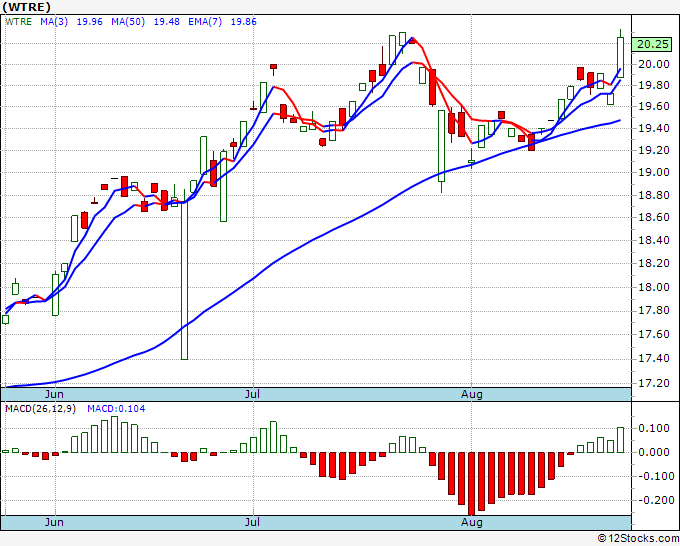
Task: Click the current price label 20.25
Action: pos(652,44)
